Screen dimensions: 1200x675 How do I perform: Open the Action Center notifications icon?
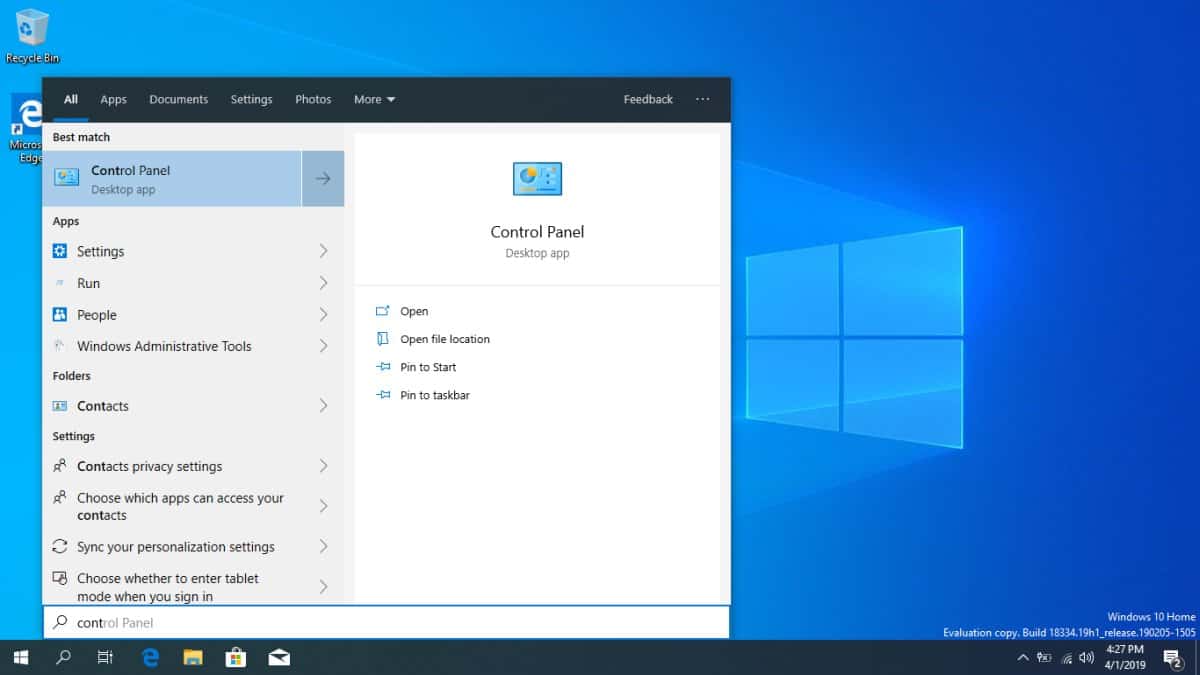[x=1174, y=657]
